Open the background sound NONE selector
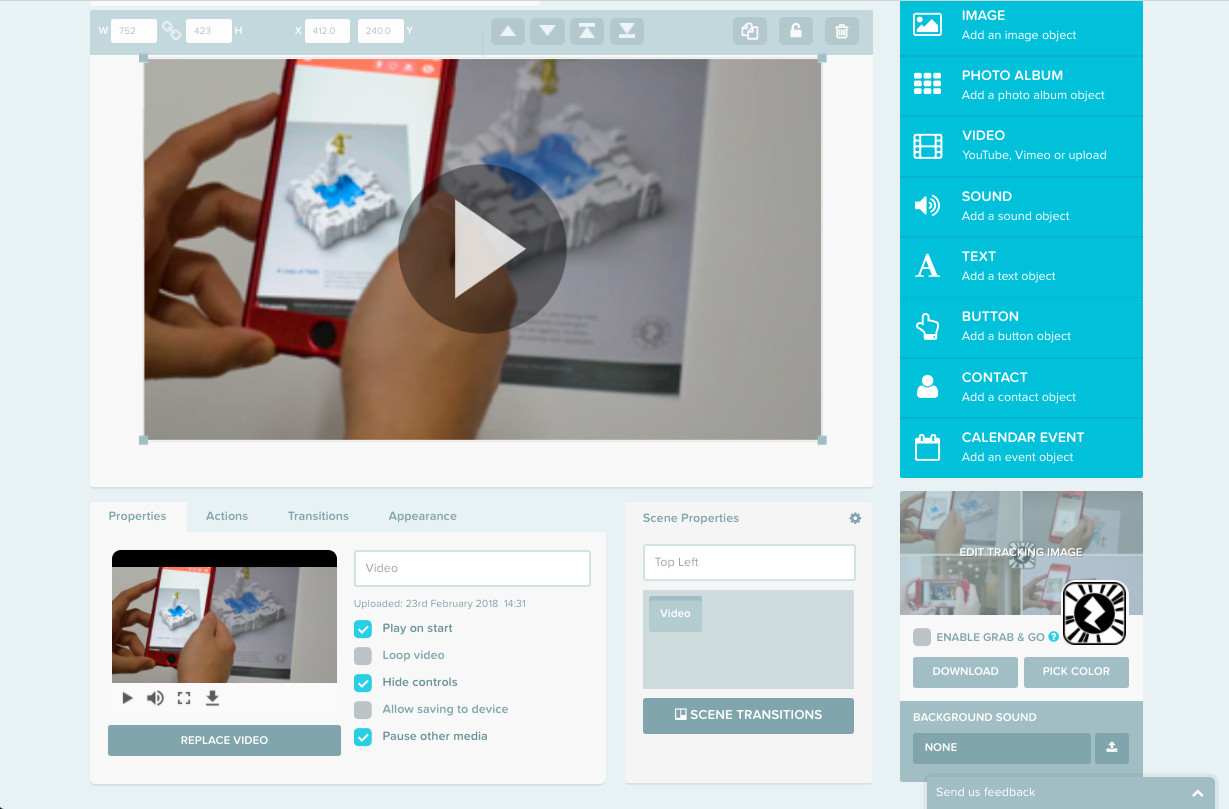This screenshot has height=809, width=1229. pyautogui.click(x=1001, y=748)
